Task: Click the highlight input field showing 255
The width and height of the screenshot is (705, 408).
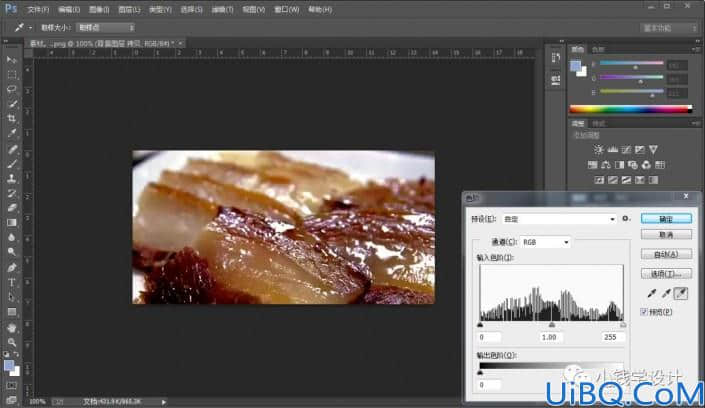Action: point(612,337)
